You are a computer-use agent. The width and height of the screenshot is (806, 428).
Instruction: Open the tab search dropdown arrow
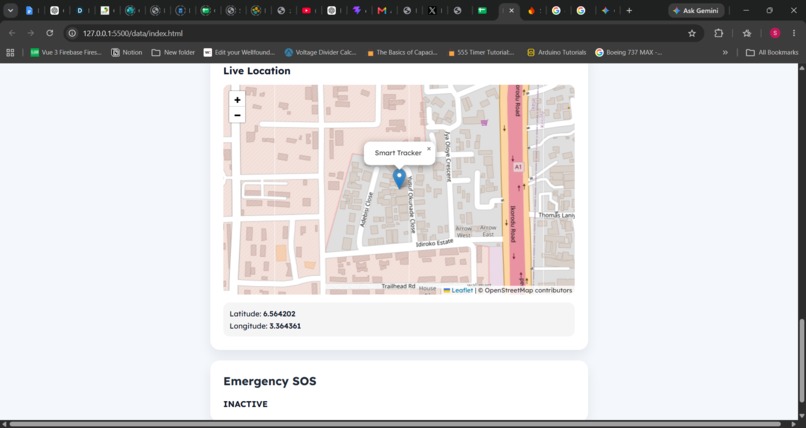(10, 10)
